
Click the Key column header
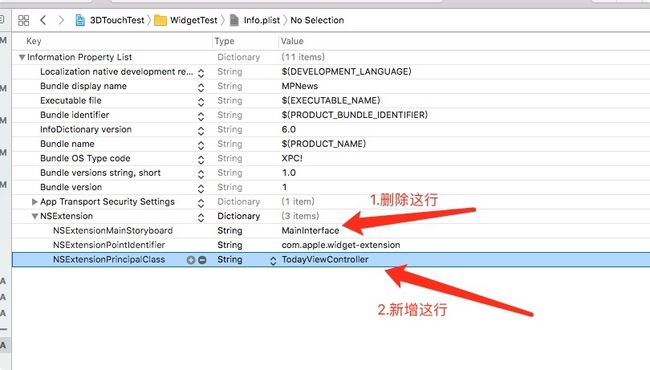[34, 41]
